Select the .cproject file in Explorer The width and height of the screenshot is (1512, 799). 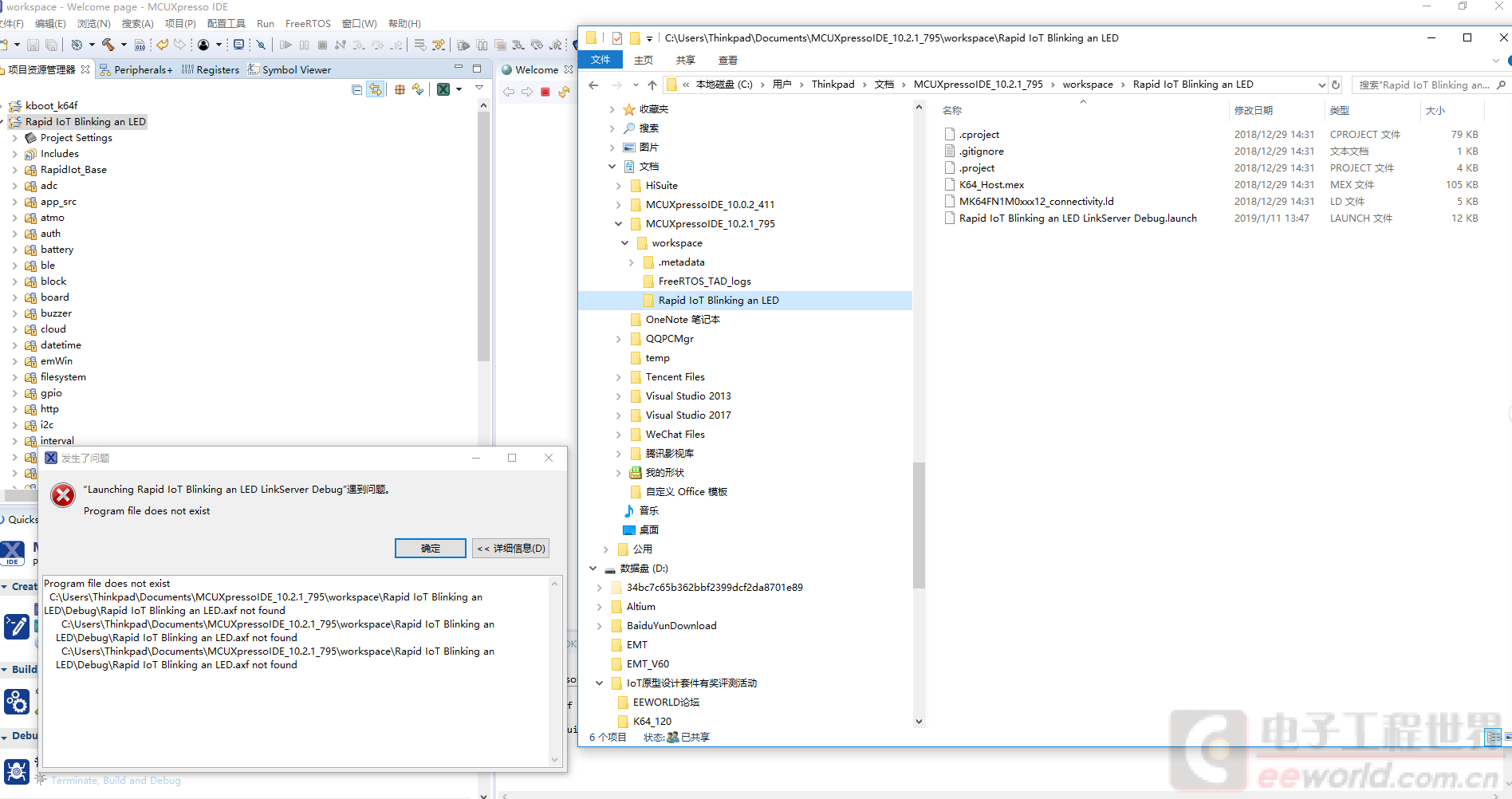(978, 135)
